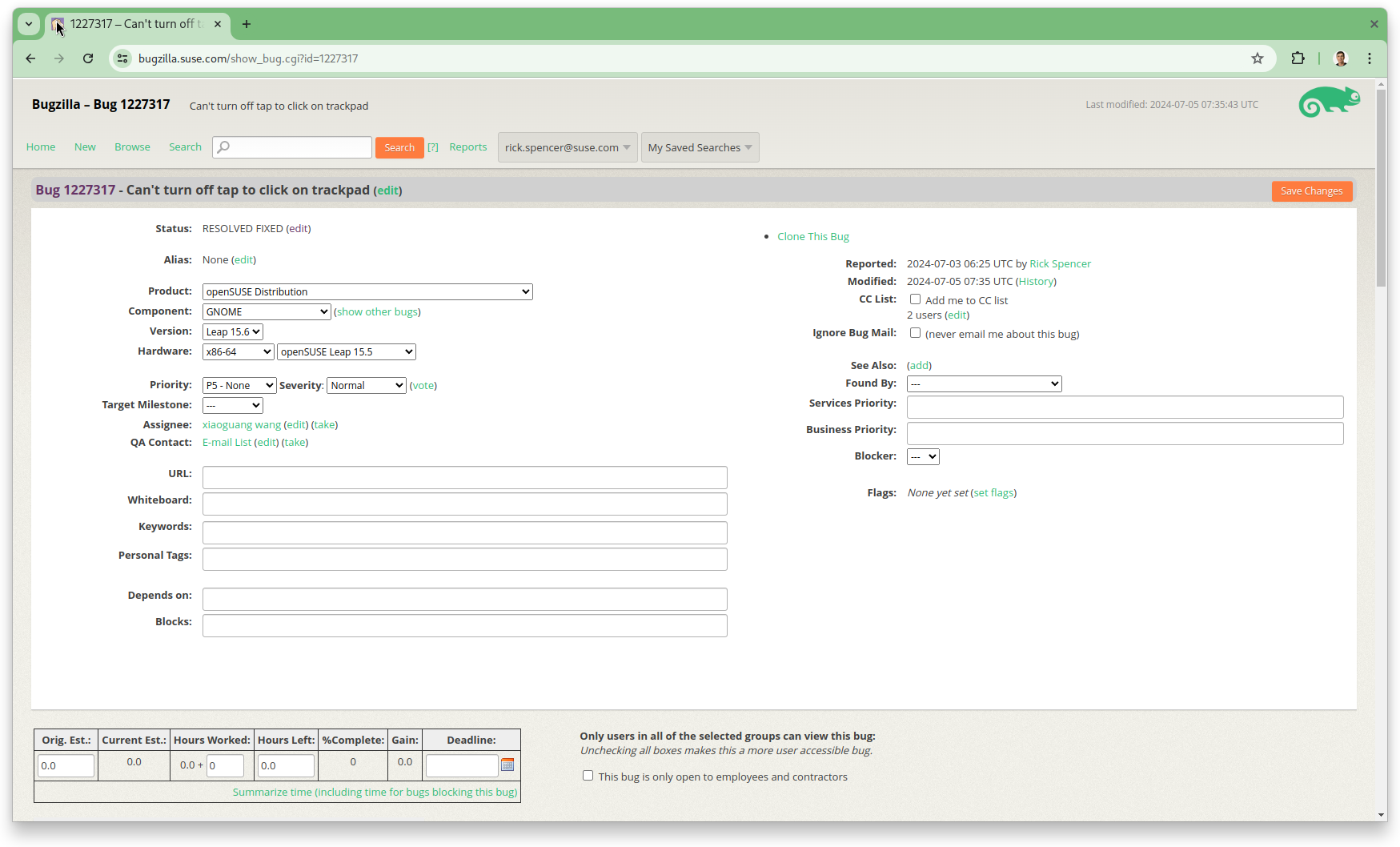Screen dimensions: 1400x847
Task: Open the Reports menu
Action: (x=467, y=147)
